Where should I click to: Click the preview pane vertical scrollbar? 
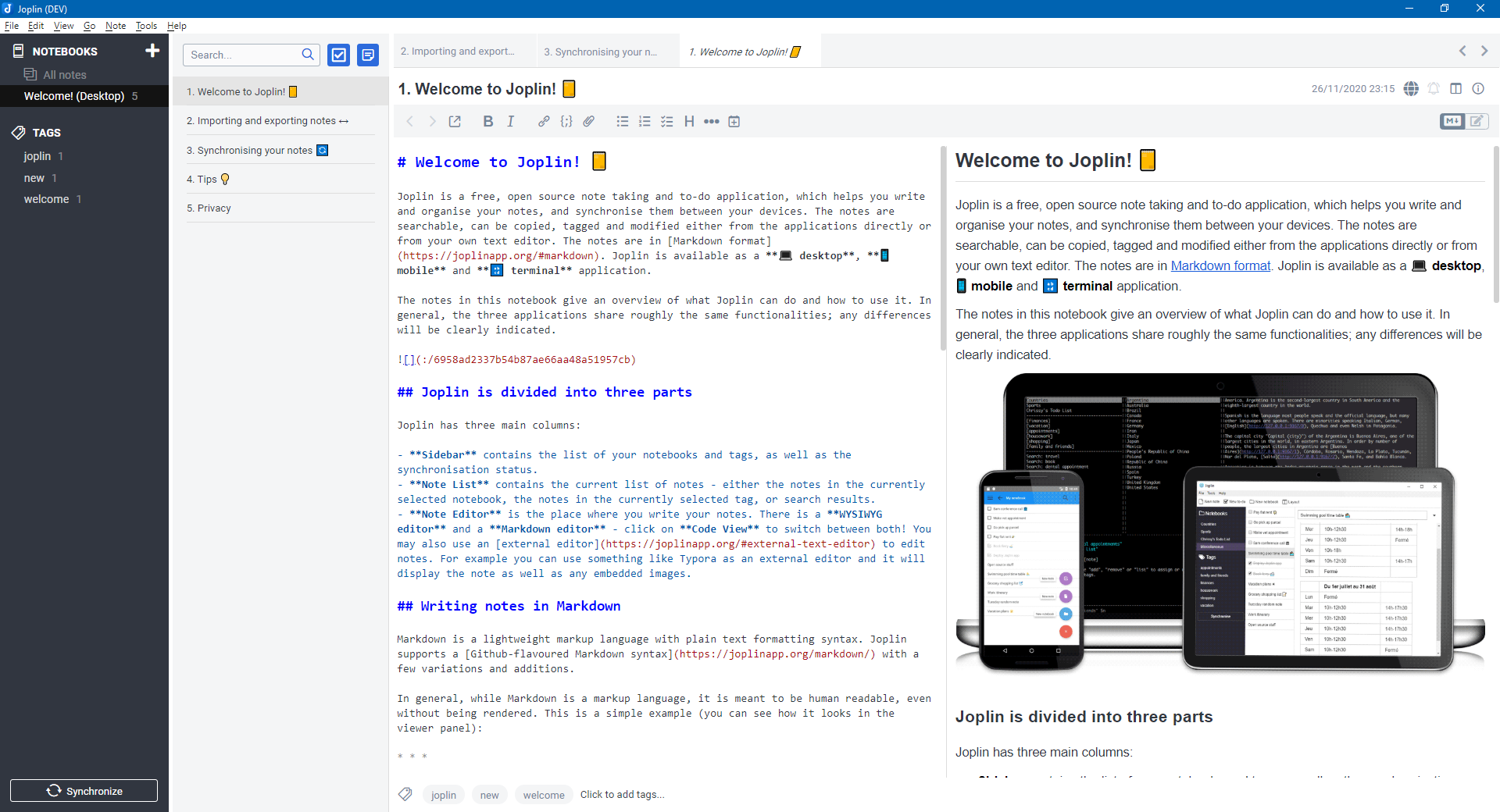[1496, 225]
